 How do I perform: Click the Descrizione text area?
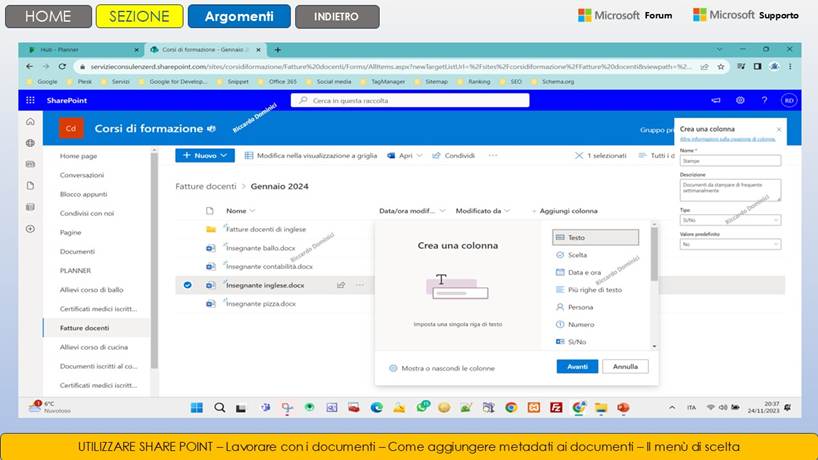[x=730, y=190]
